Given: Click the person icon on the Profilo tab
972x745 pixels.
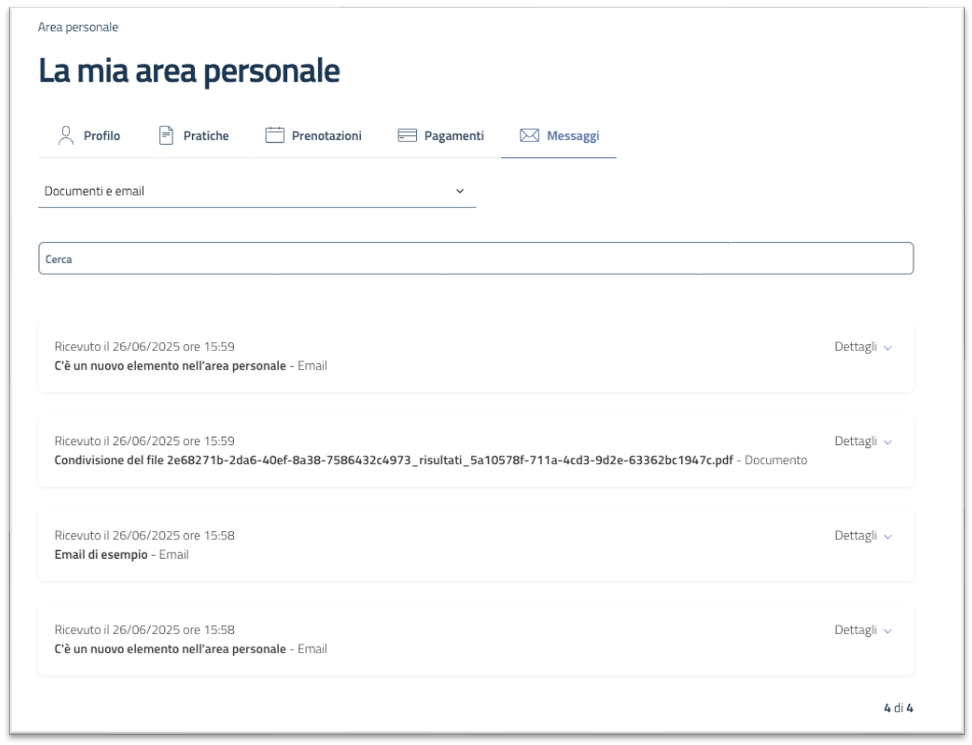Looking at the screenshot, I should 66,133.
